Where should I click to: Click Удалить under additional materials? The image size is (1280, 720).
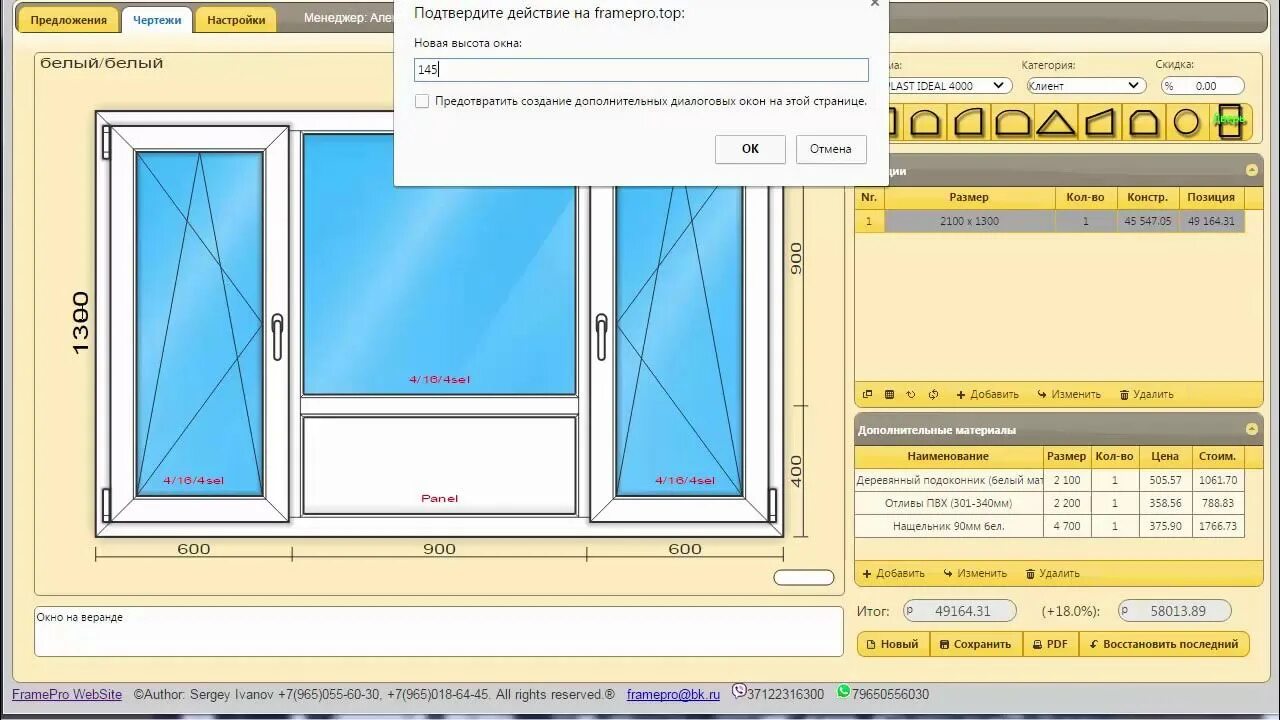pos(1052,573)
